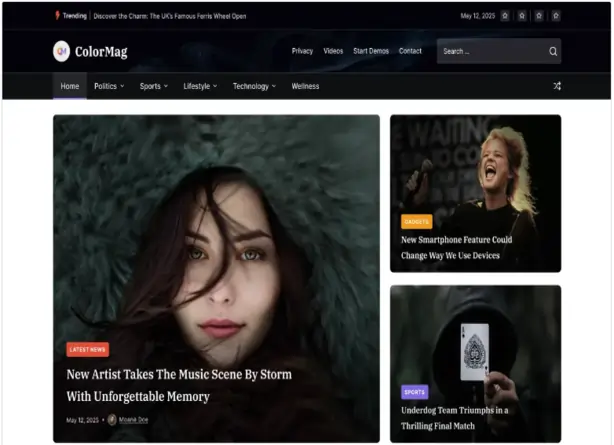Open the Privacy link in header
The image size is (614, 445).
click(x=302, y=51)
